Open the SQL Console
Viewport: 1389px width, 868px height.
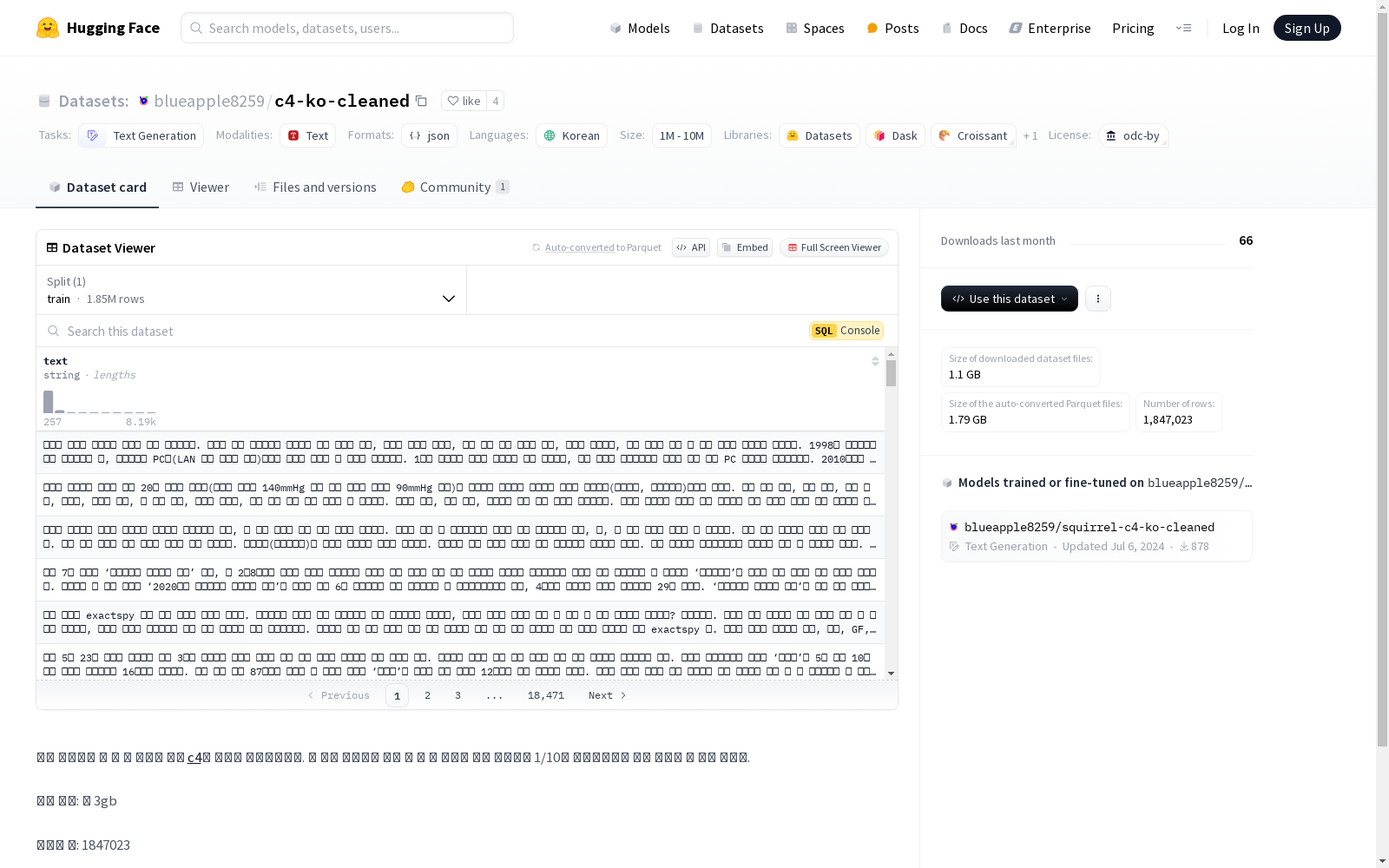846,331
